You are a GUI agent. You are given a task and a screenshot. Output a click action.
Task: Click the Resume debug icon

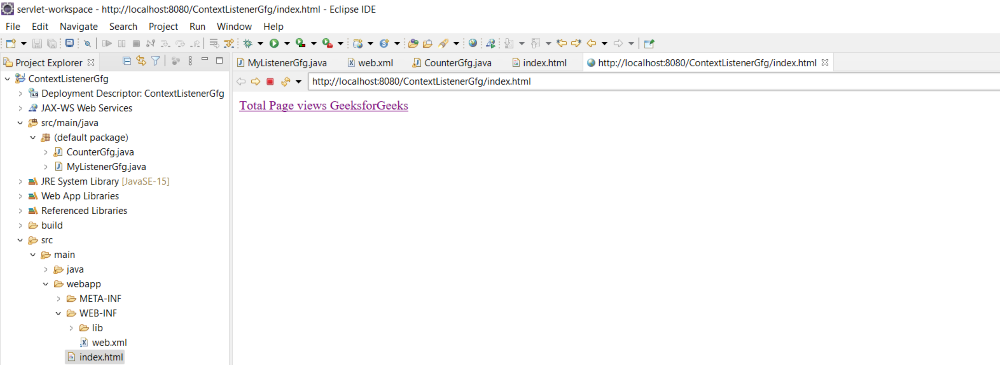(107, 43)
